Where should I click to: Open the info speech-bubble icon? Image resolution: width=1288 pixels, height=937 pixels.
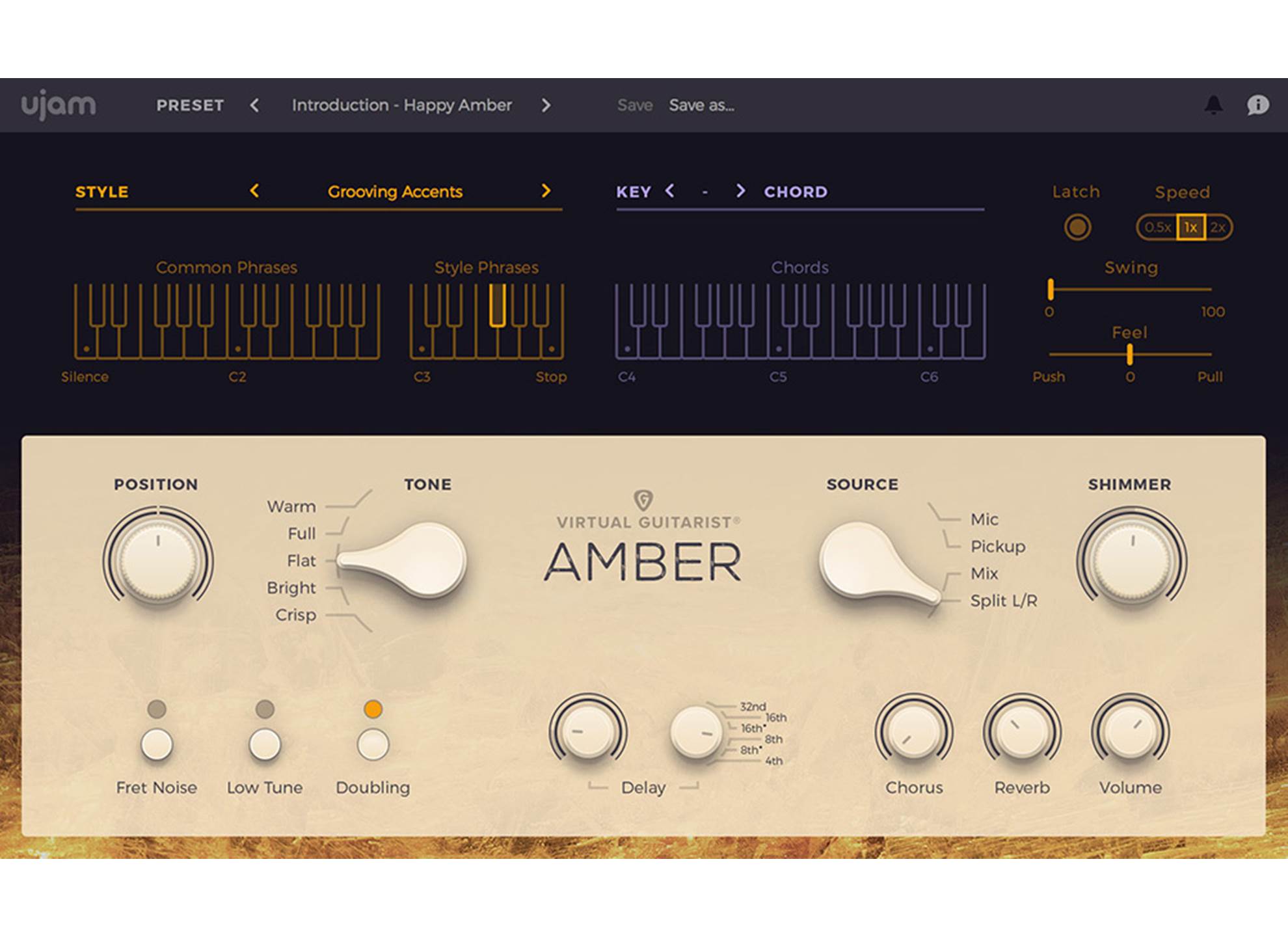(1257, 105)
